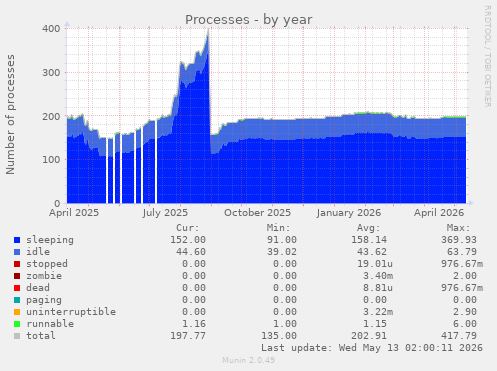Click the 'runnable' legend label
Viewport: 497px width, 371px height.
click(50, 324)
